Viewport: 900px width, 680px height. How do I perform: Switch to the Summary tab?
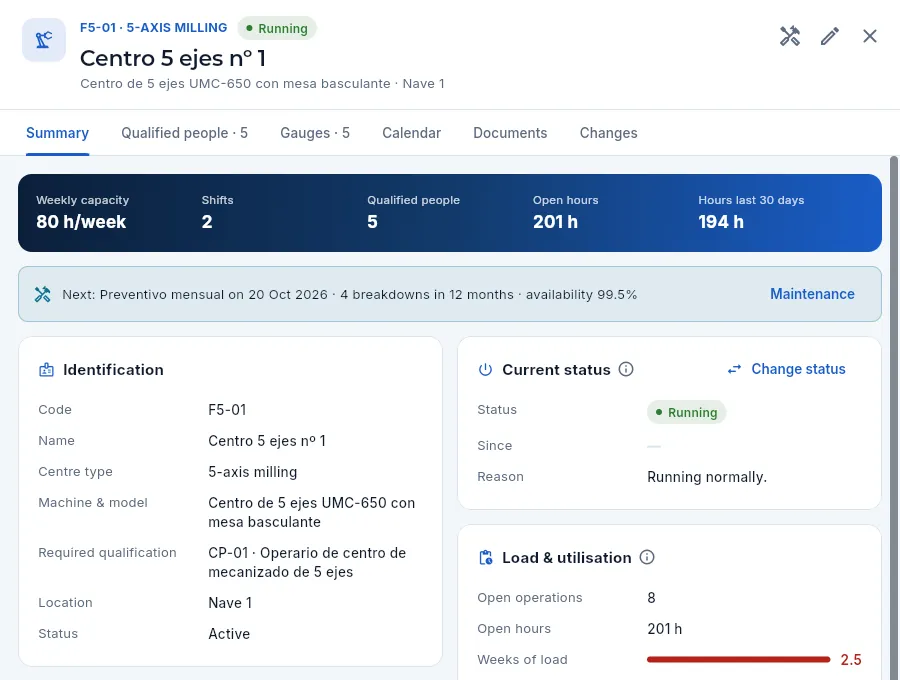coord(57,133)
